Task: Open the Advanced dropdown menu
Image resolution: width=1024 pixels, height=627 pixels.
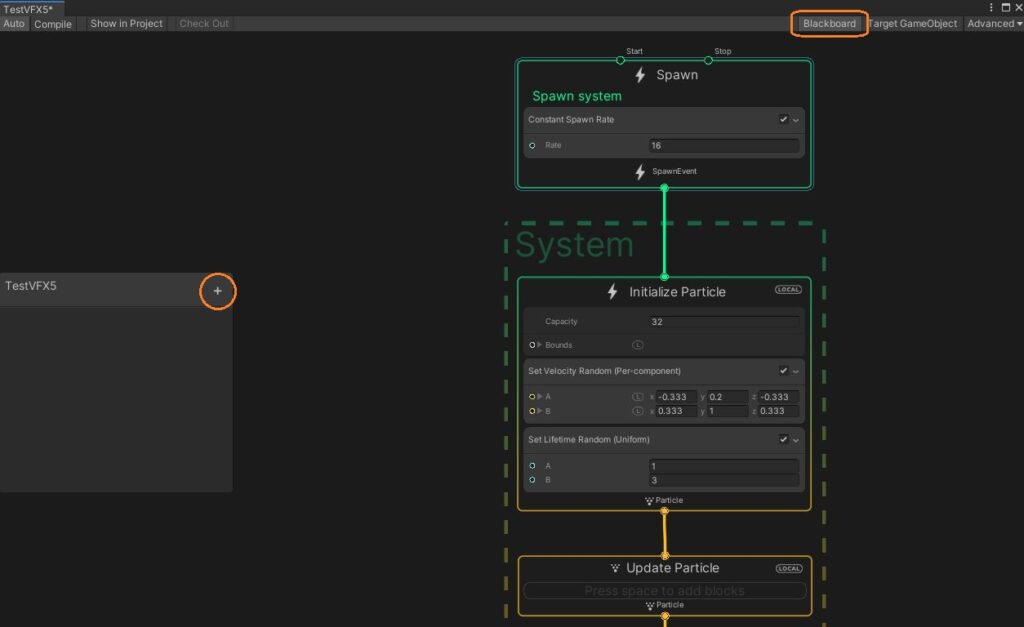Action: coord(994,23)
